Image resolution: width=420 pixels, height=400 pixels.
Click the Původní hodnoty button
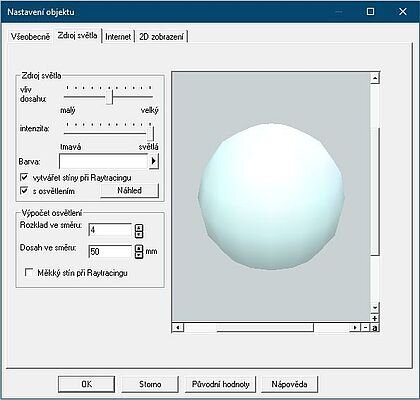(220, 384)
